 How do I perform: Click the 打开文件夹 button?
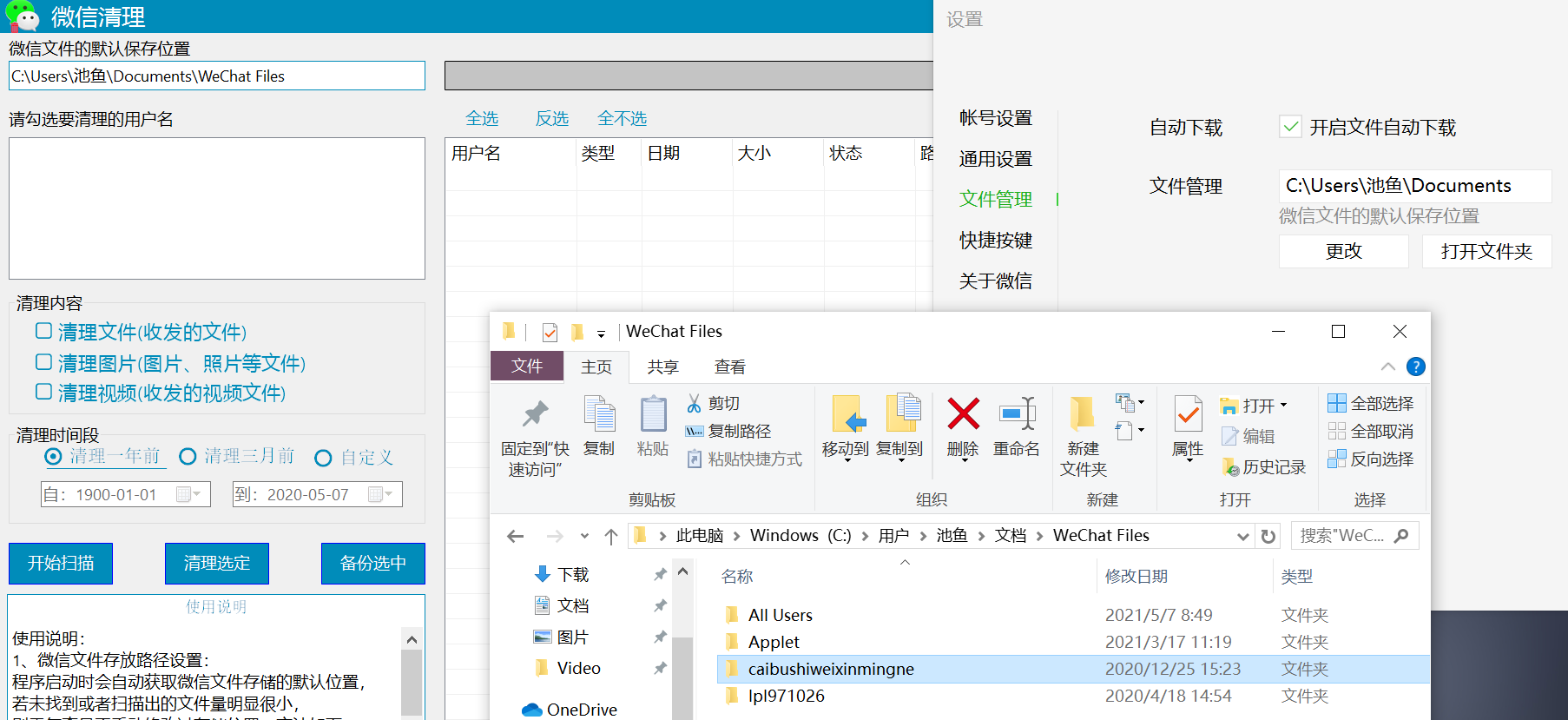1486,251
